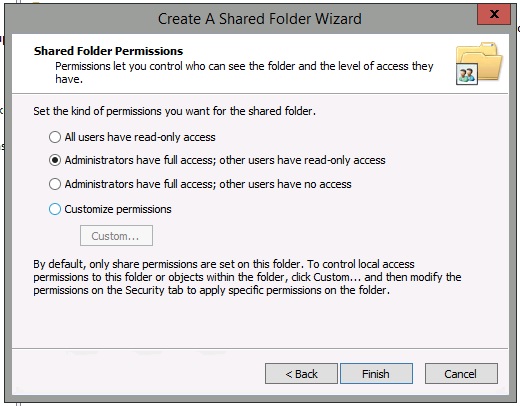Viewport: 520px width, 406px height.
Task: Select radio circle for other users have no access
Action: tap(55, 184)
